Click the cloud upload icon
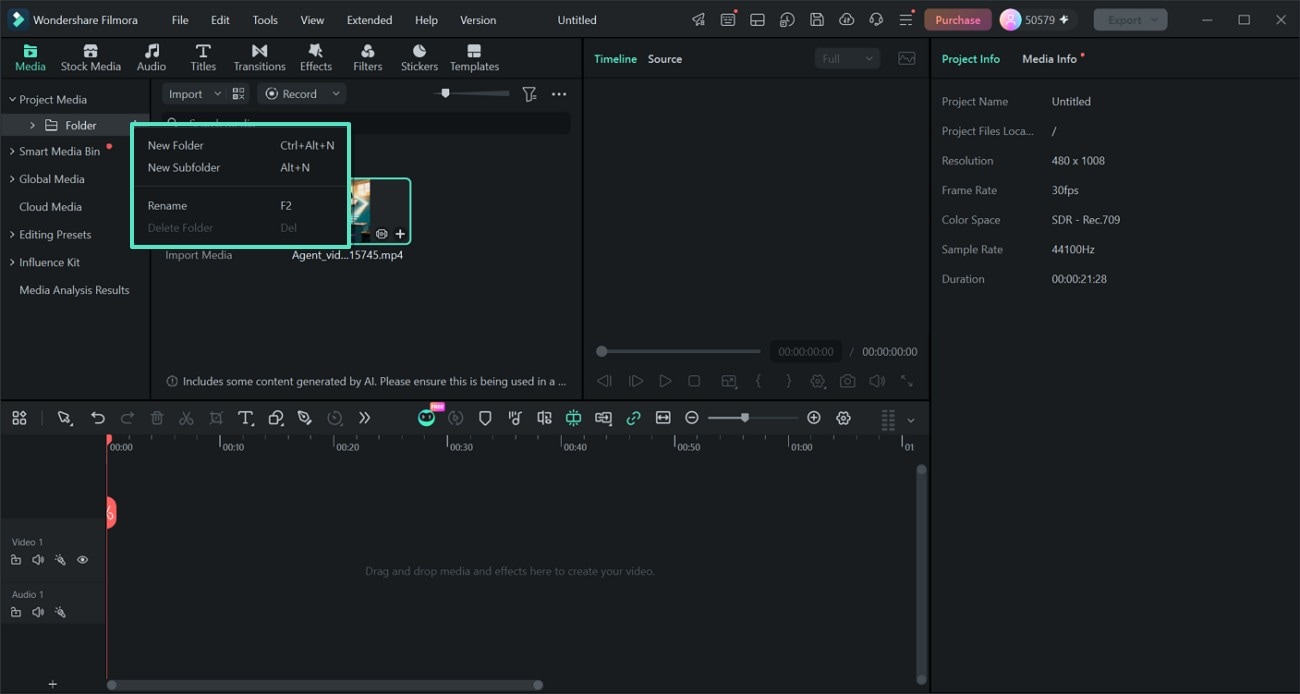Screen dimensions: 1300x694 tap(847, 20)
